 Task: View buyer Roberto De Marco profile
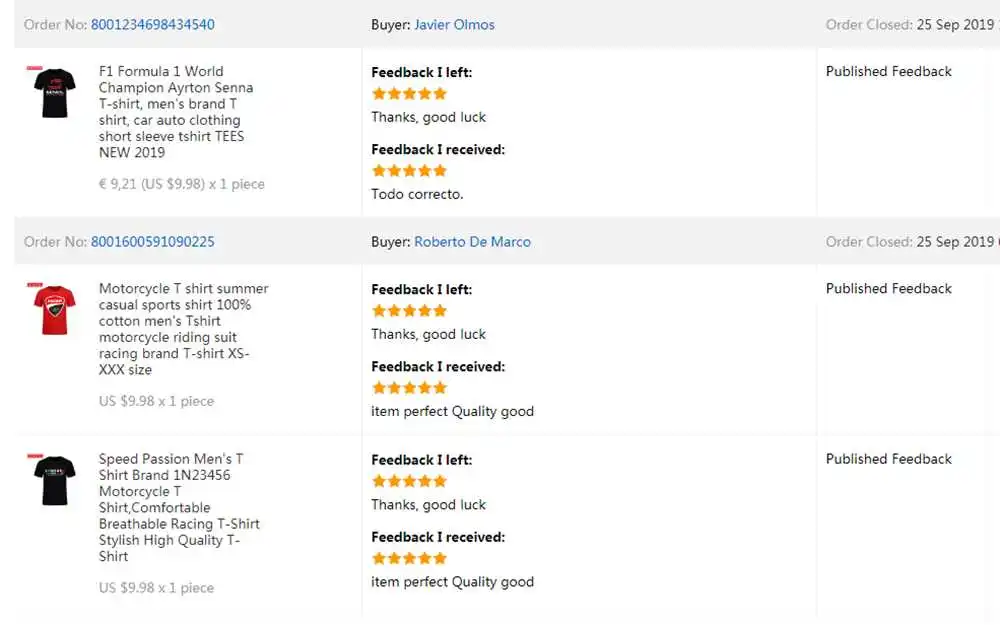point(472,242)
